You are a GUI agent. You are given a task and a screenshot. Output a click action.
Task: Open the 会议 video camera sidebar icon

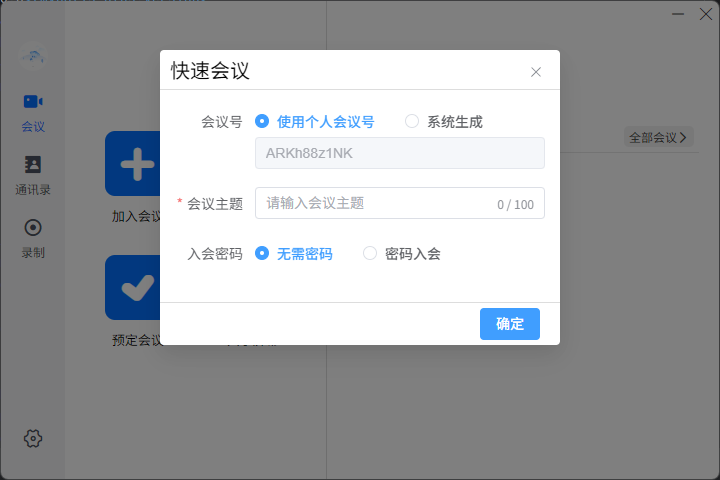click(x=33, y=102)
